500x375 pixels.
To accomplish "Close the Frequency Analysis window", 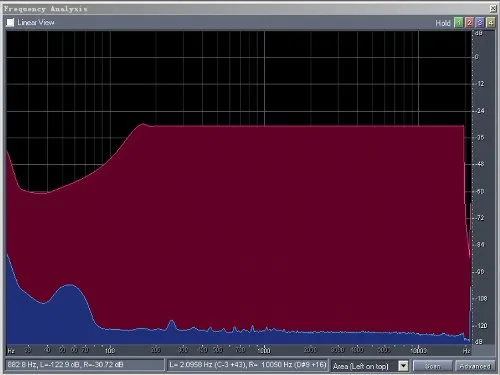I will (x=493, y=8).
